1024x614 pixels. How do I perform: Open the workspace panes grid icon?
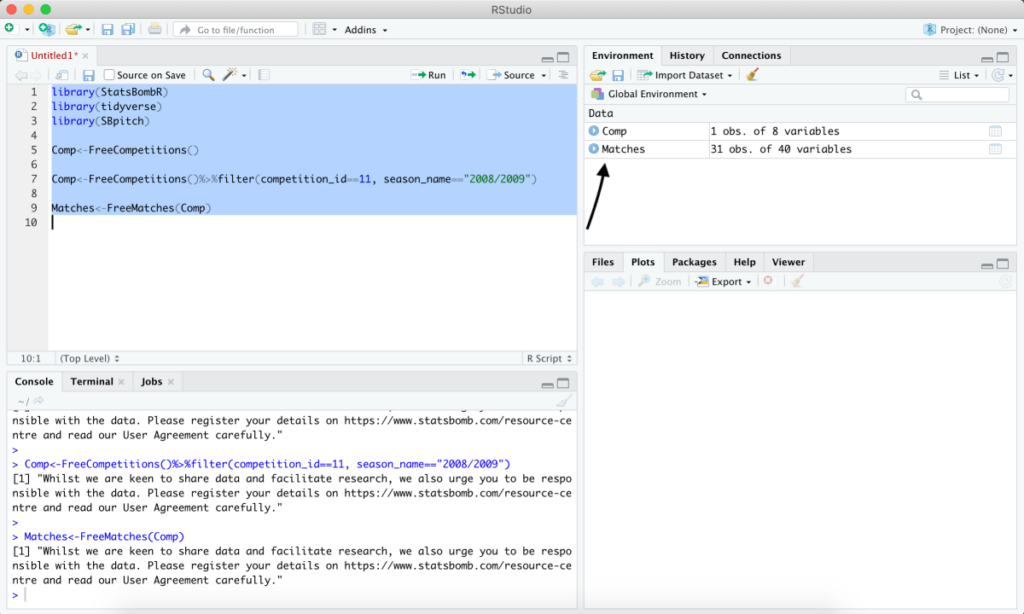coord(319,29)
